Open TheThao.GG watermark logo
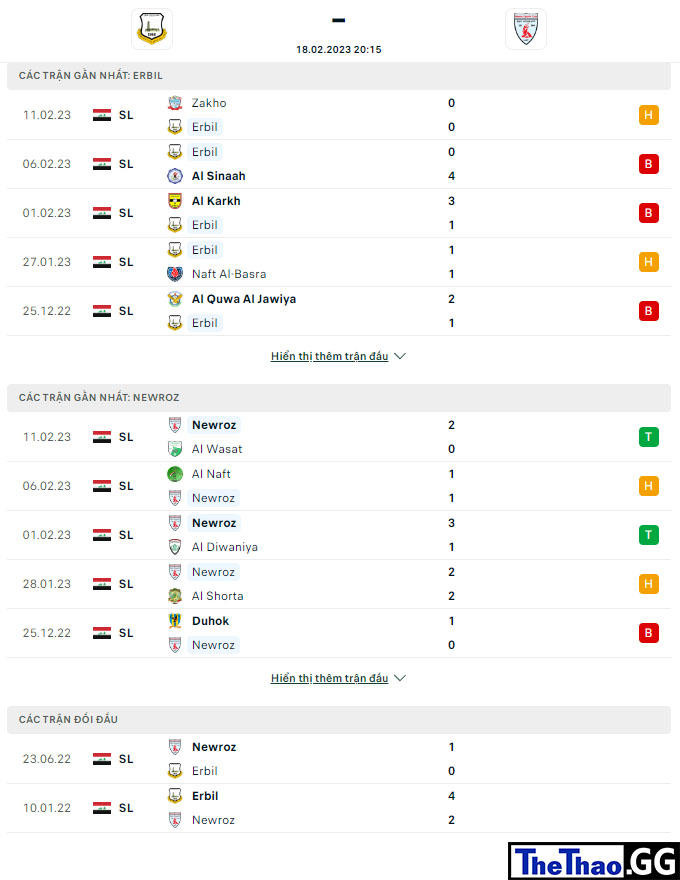The width and height of the screenshot is (680, 880). pos(594,861)
